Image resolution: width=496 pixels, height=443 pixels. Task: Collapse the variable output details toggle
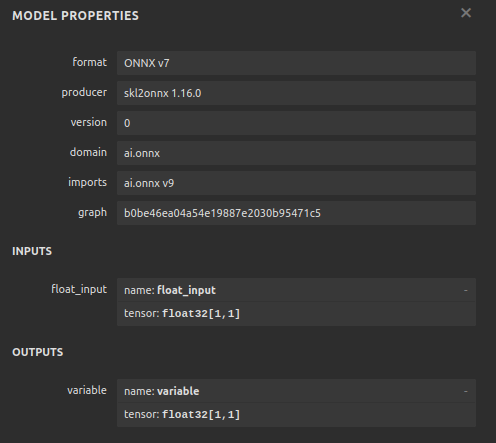[x=466, y=391]
